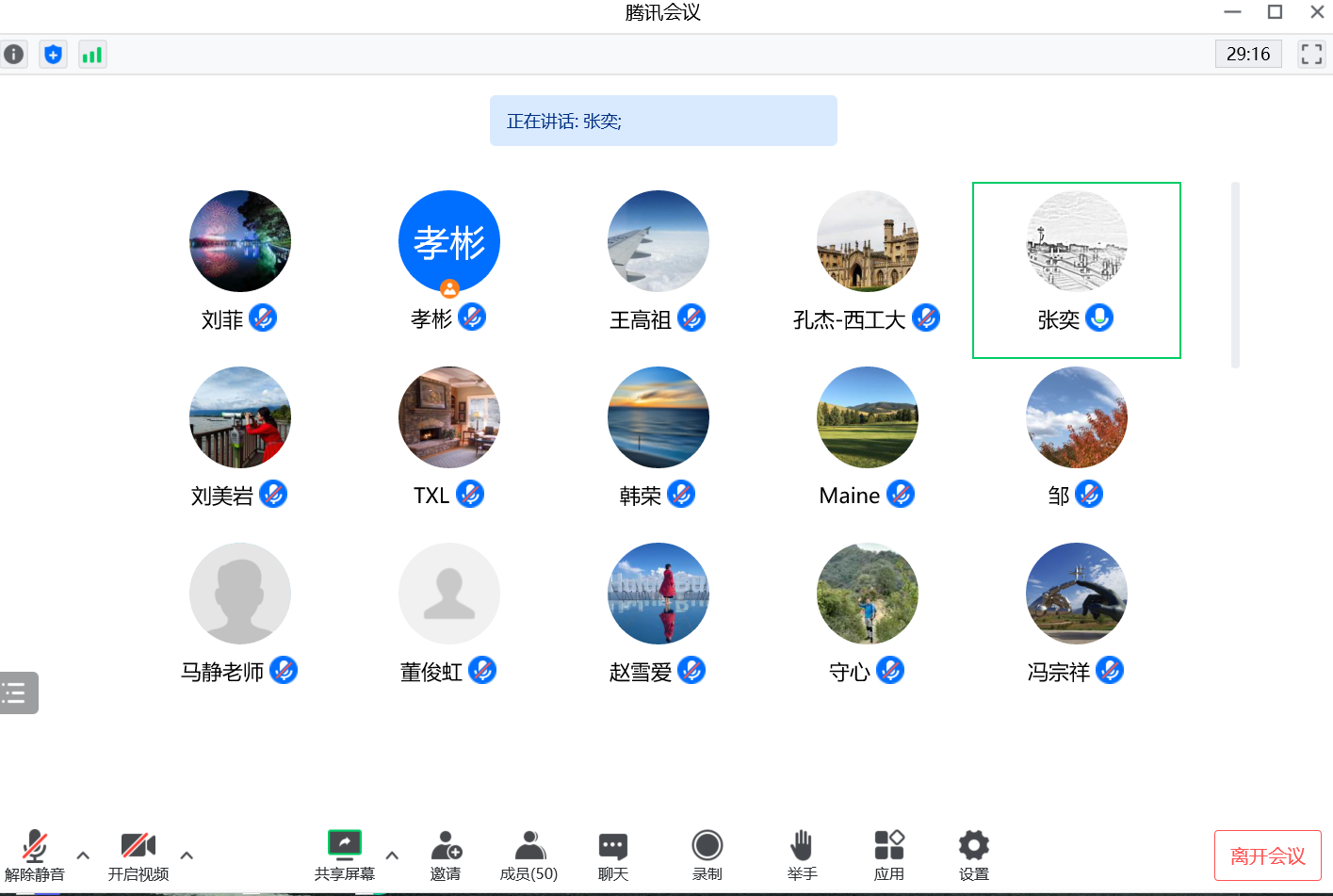This screenshot has width=1333, height=896.
Task: Leave the meeting (离开会议)
Action: click(1267, 855)
